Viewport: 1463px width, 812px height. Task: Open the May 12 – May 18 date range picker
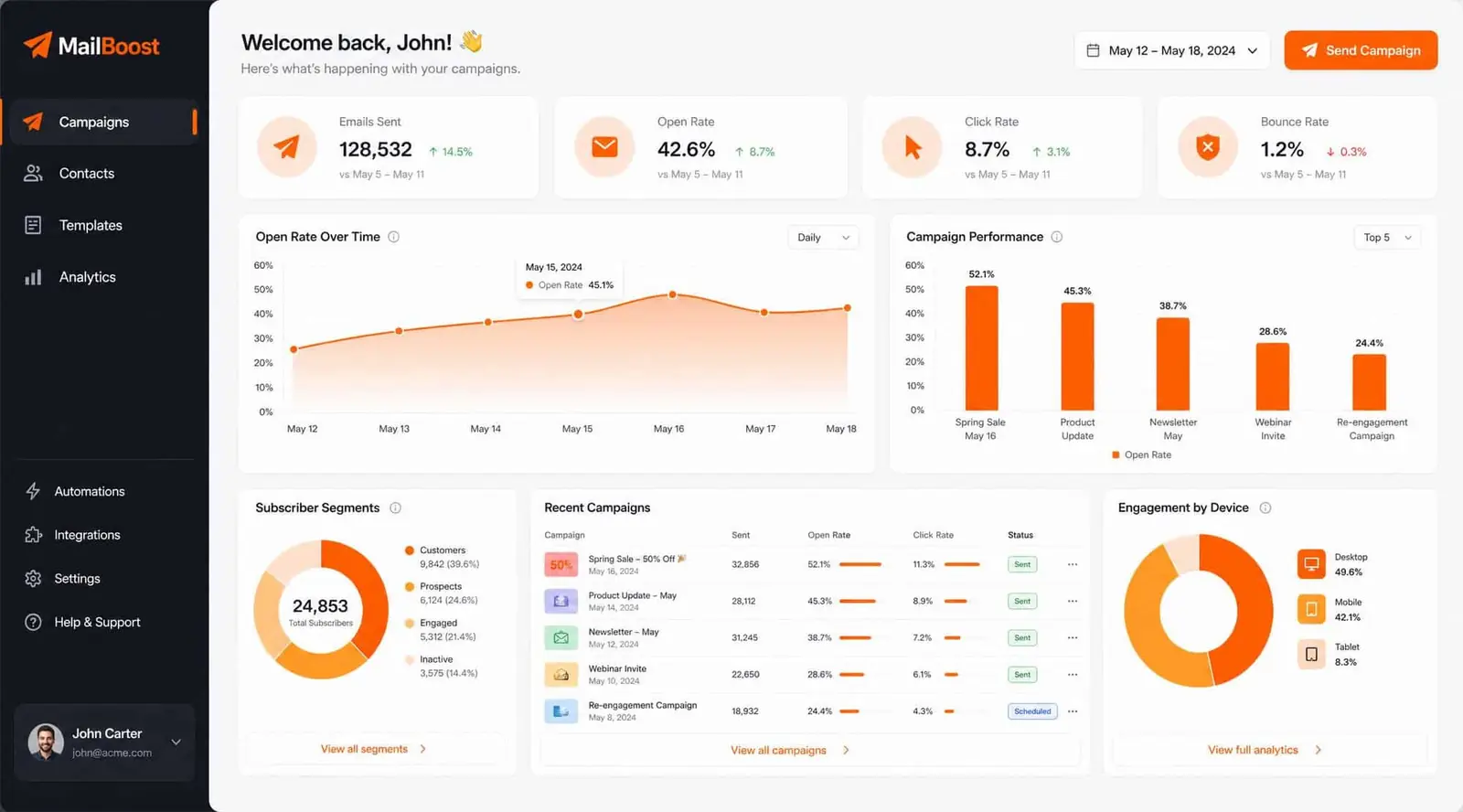[x=1172, y=50]
